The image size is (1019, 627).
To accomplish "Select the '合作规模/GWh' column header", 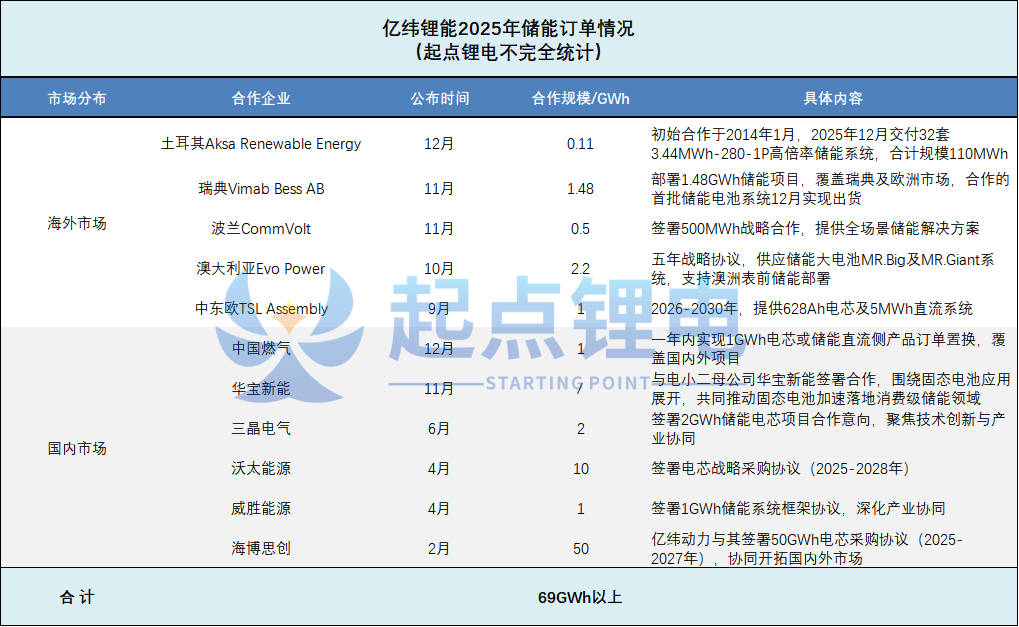I will click(580, 99).
